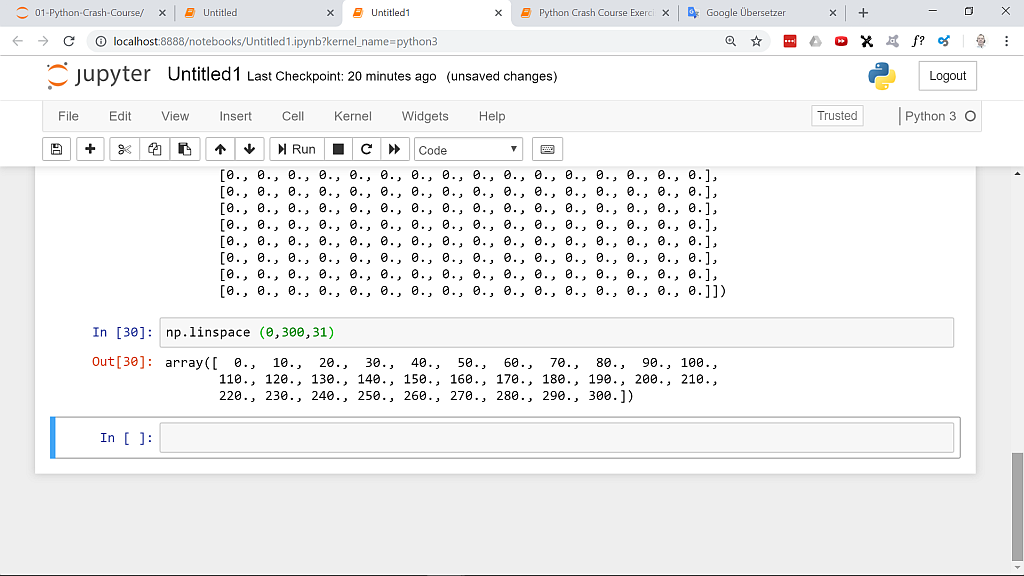Save and checkpoint the notebook
This screenshot has width=1024, height=576.
tap(57, 149)
